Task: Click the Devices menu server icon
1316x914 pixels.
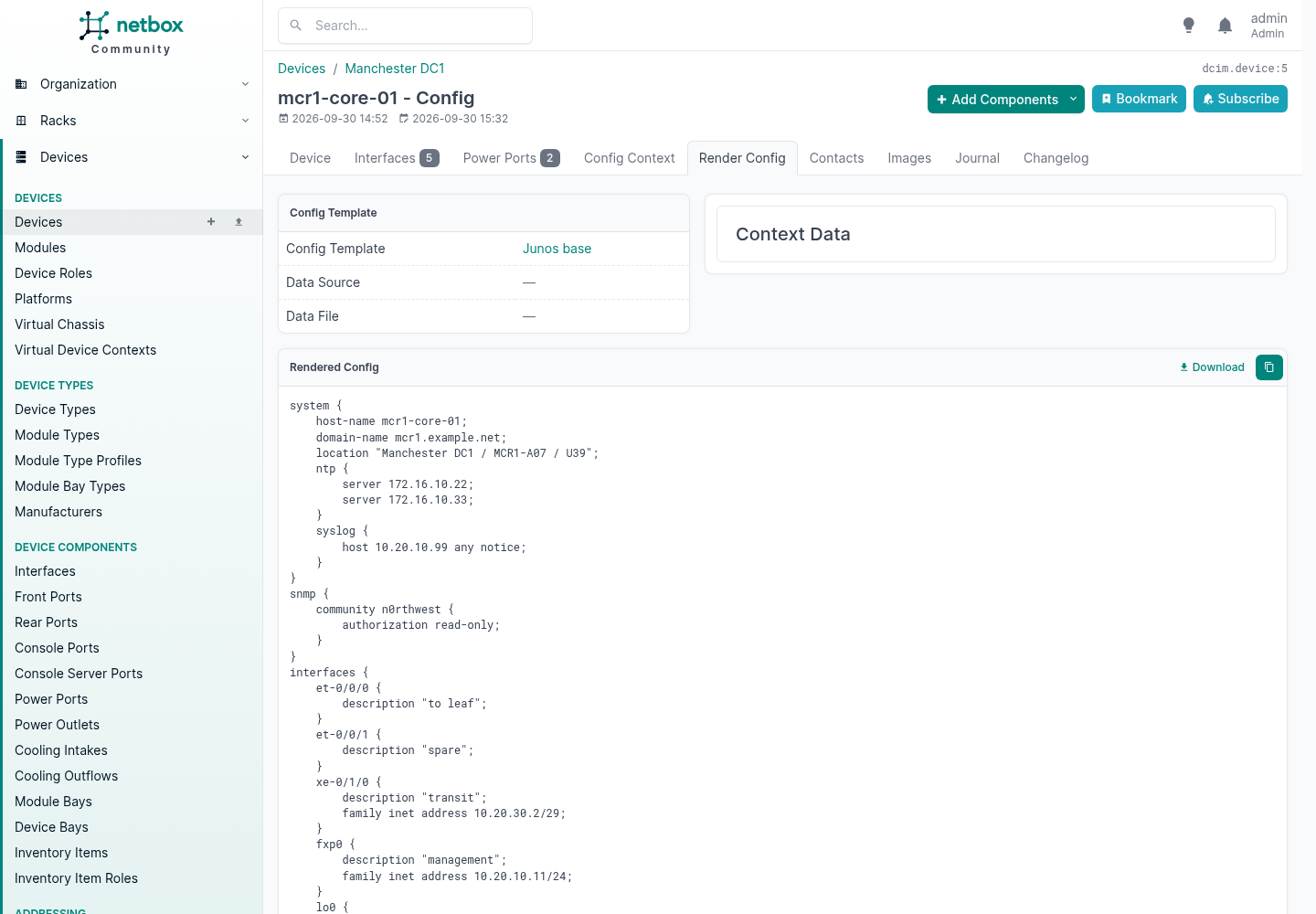Action: pyautogui.click(x=21, y=157)
